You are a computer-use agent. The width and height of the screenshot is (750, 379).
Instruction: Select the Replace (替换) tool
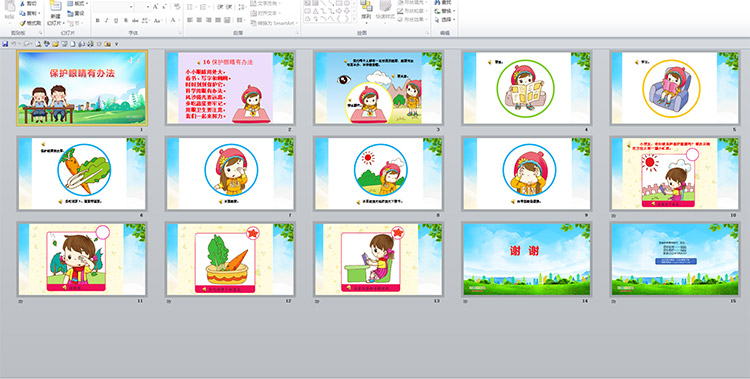pos(445,11)
